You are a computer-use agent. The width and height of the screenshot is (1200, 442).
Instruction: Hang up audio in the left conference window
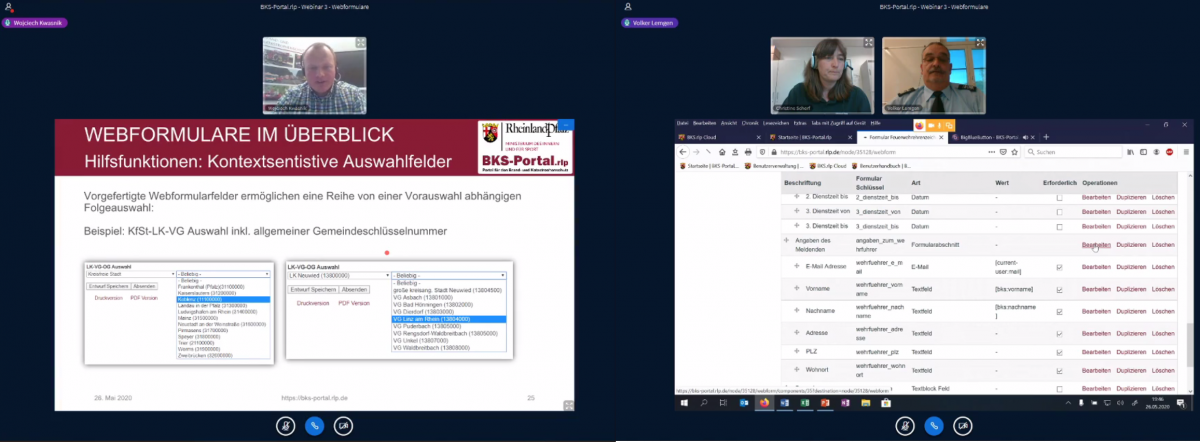click(x=315, y=425)
